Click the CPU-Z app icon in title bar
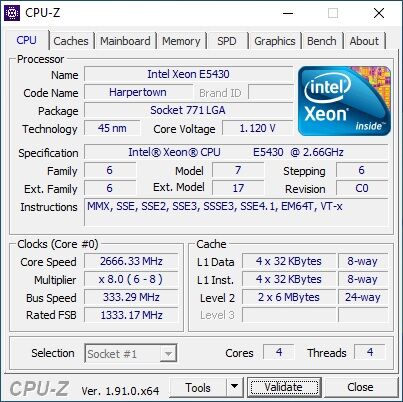 [12, 13]
